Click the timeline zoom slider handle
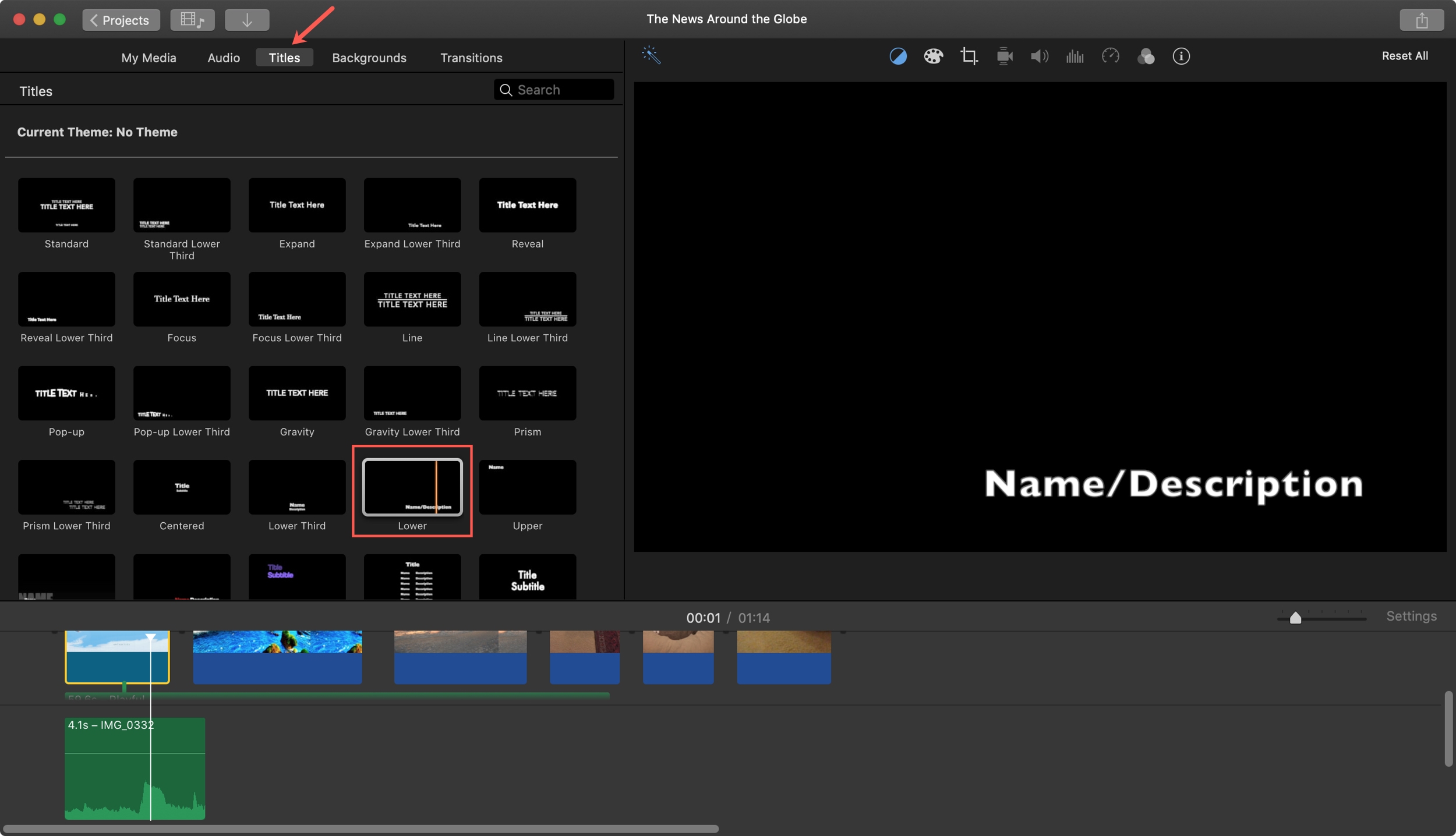The height and width of the screenshot is (836, 1456). (1295, 618)
